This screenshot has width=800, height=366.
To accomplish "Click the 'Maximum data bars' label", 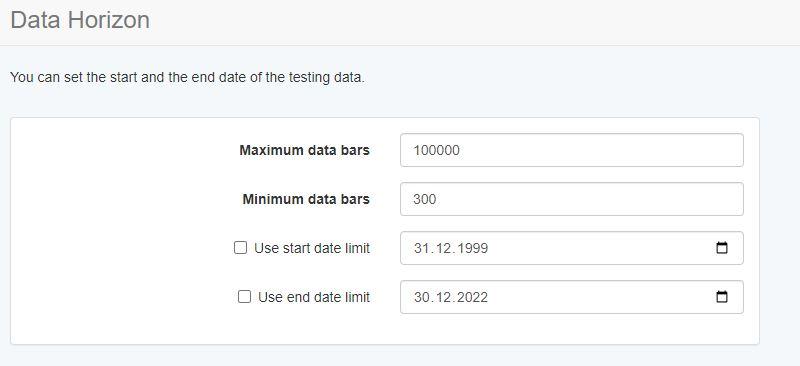I will coord(305,150).
